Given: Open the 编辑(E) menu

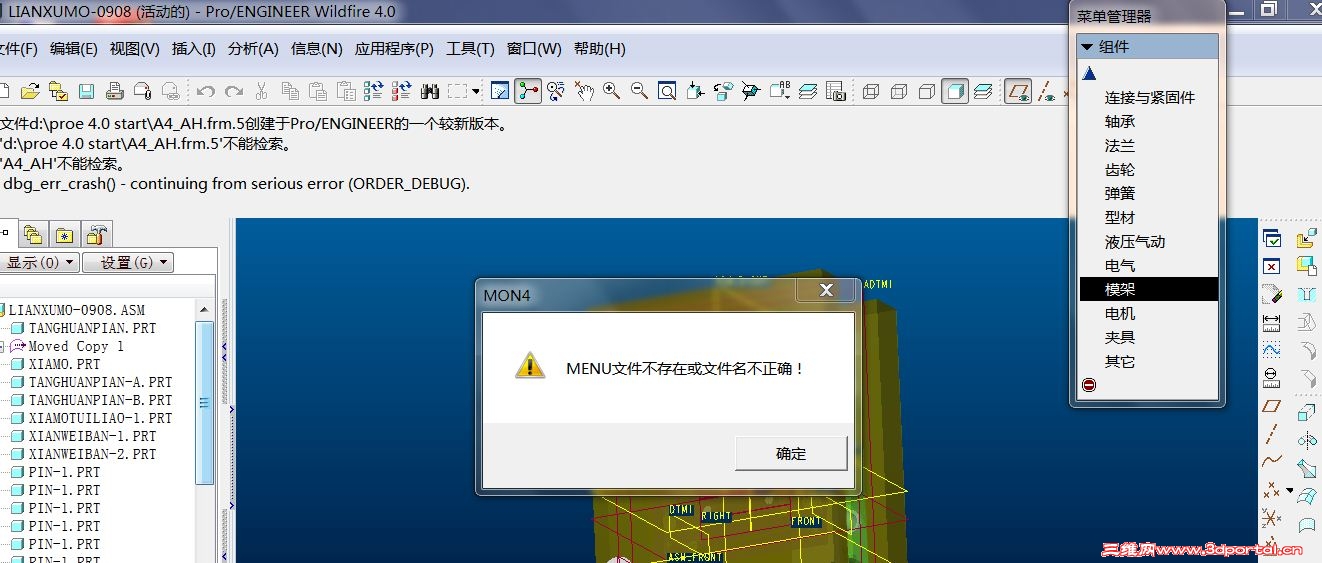Looking at the screenshot, I should [74, 48].
